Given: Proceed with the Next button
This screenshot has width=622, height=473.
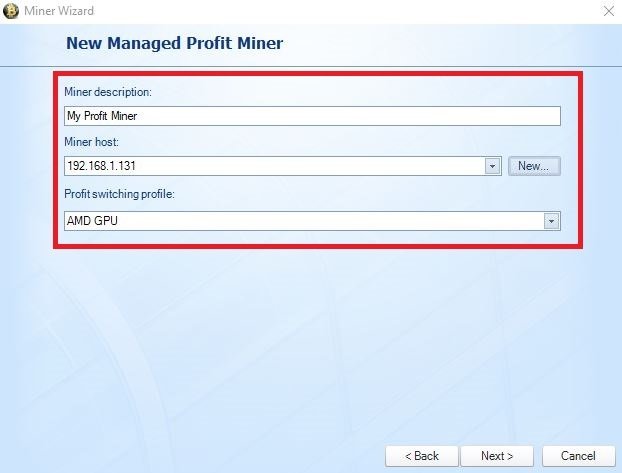Looking at the screenshot, I should pos(497,456).
